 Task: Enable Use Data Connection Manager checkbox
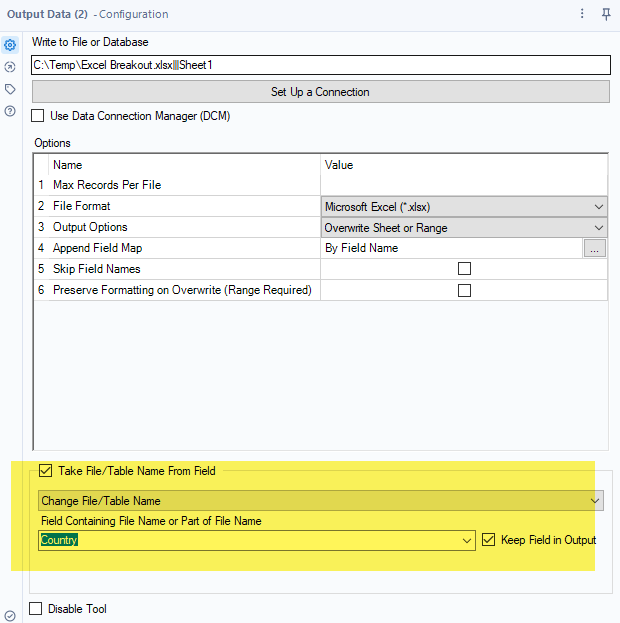[x=39, y=116]
